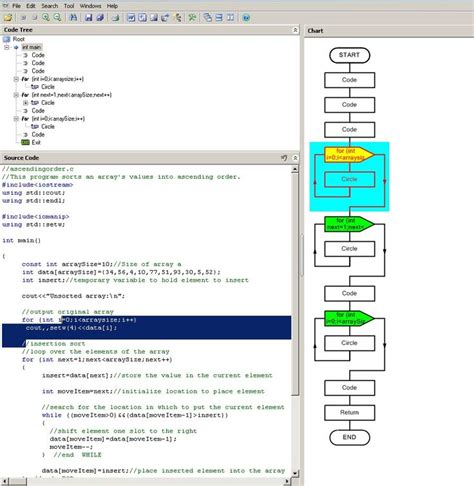
Task: Click the START node in the flowchart
Action: tap(349, 55)
